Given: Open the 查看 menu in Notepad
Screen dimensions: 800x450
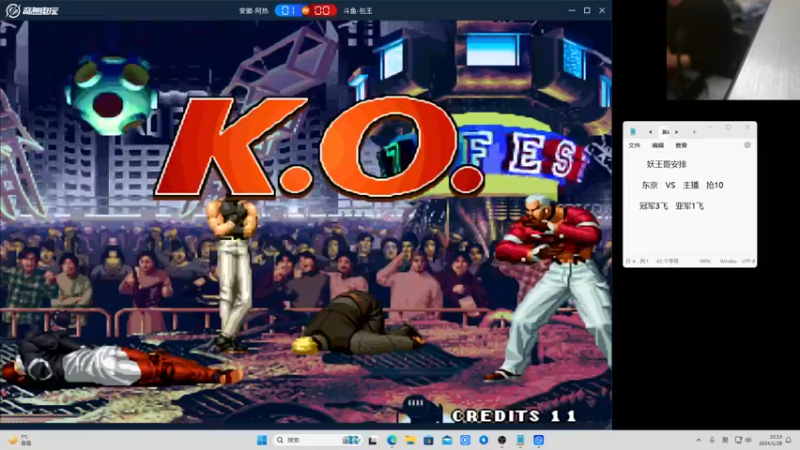Looking at the screenshot, I should (x=681, y=145).
